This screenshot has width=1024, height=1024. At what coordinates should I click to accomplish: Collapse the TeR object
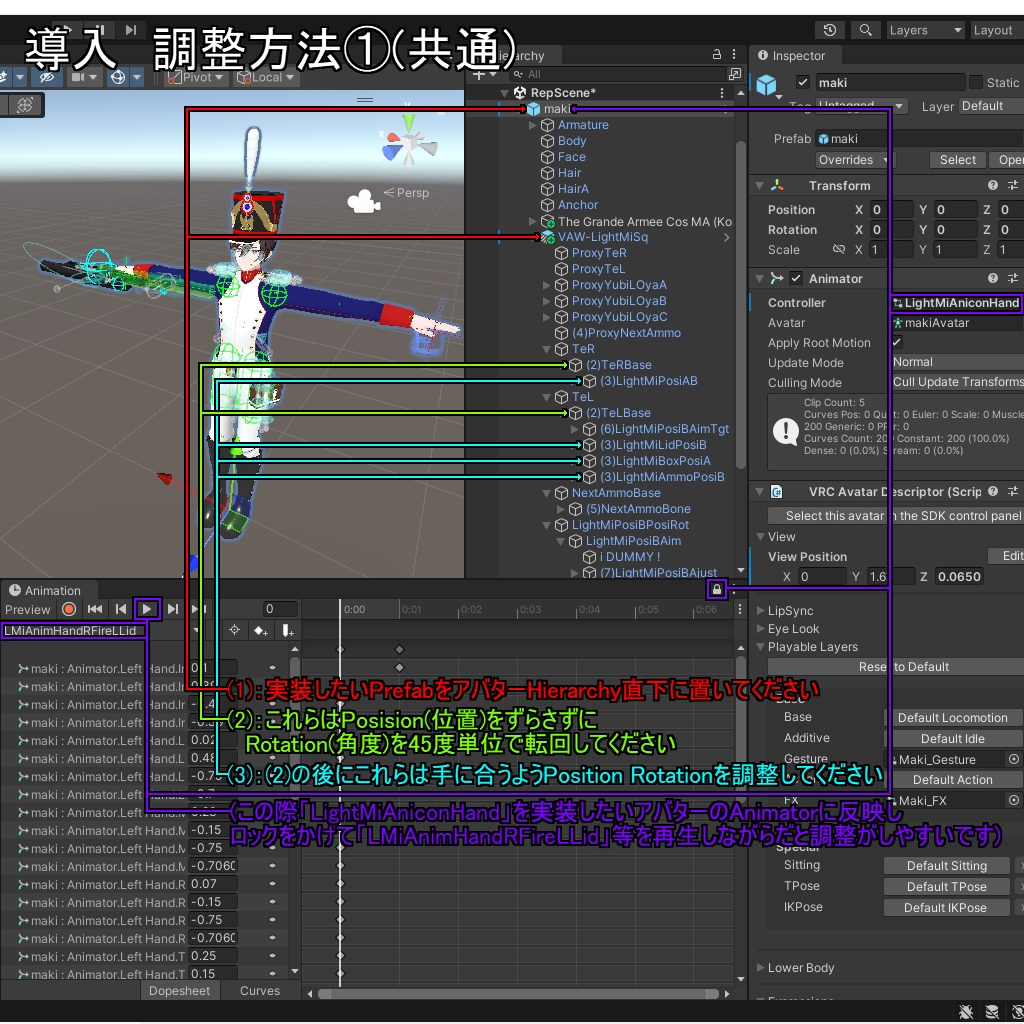tap(547, 349)
